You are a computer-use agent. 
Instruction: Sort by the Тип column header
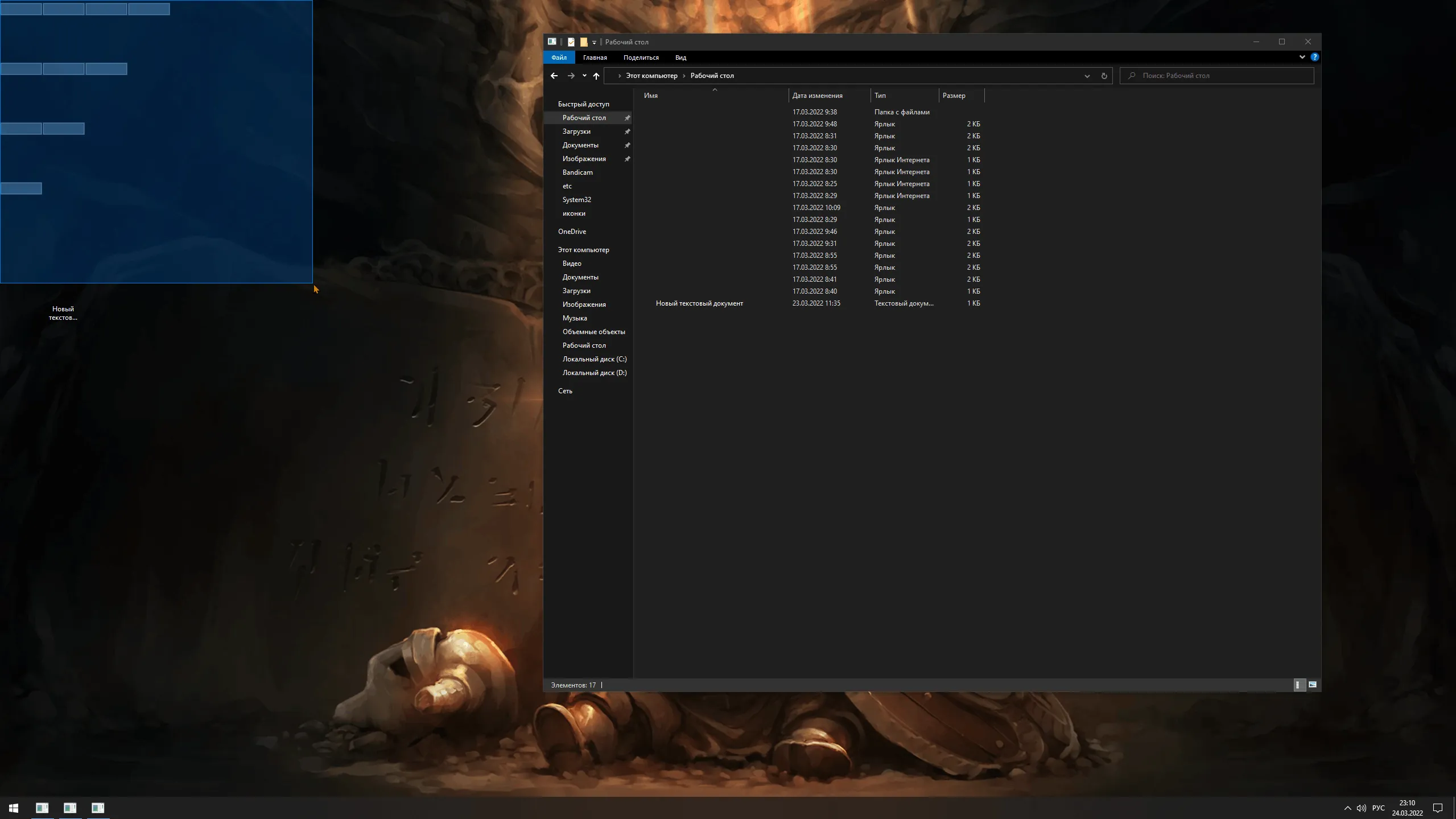pyautogui.click(x=904, y=96)
